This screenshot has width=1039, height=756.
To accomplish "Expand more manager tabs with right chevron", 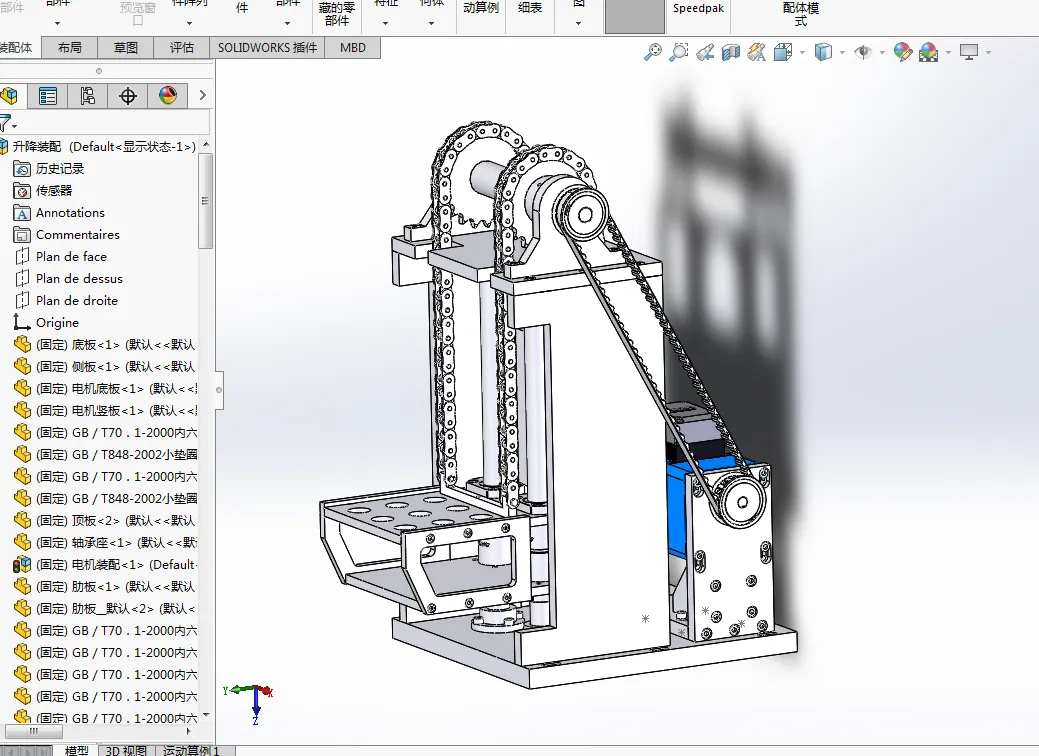I will click(203, 96).
